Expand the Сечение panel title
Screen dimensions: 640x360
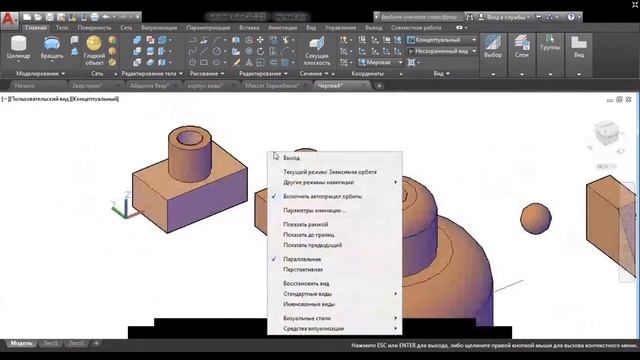click(313, 74)
